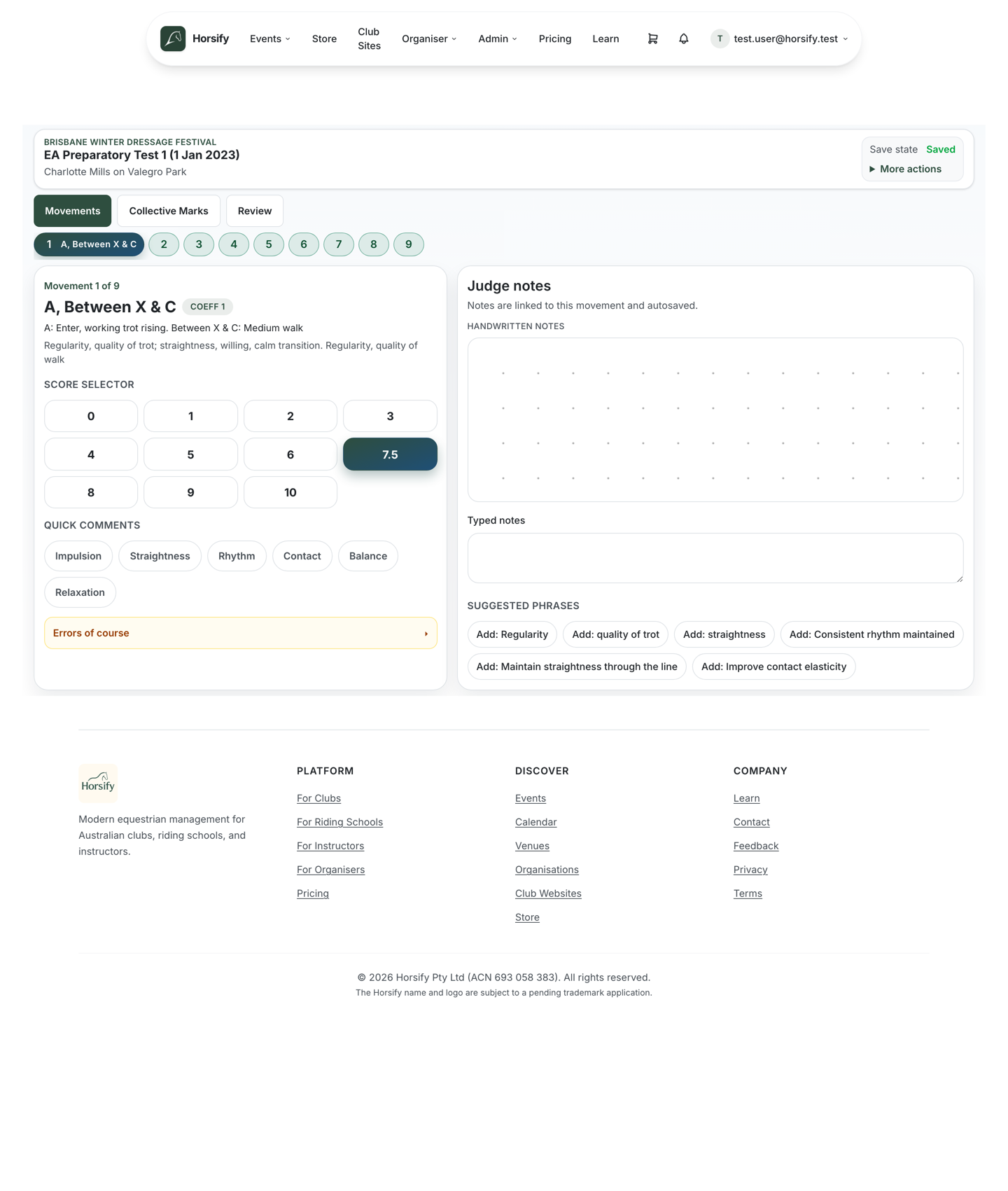
Task: Switch to Collective Marks tab
Action: [169, 211]
